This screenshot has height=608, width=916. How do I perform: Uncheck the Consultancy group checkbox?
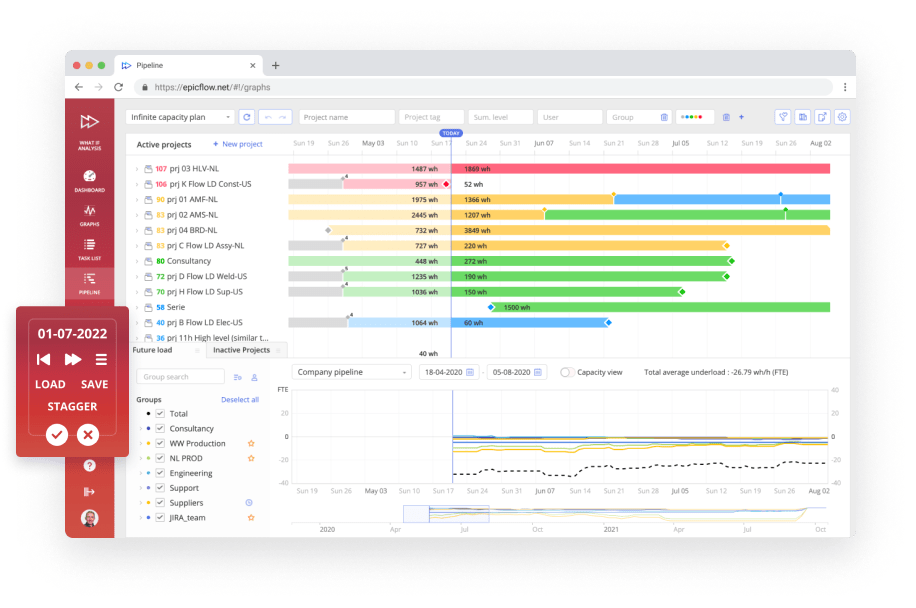[160, 428]
